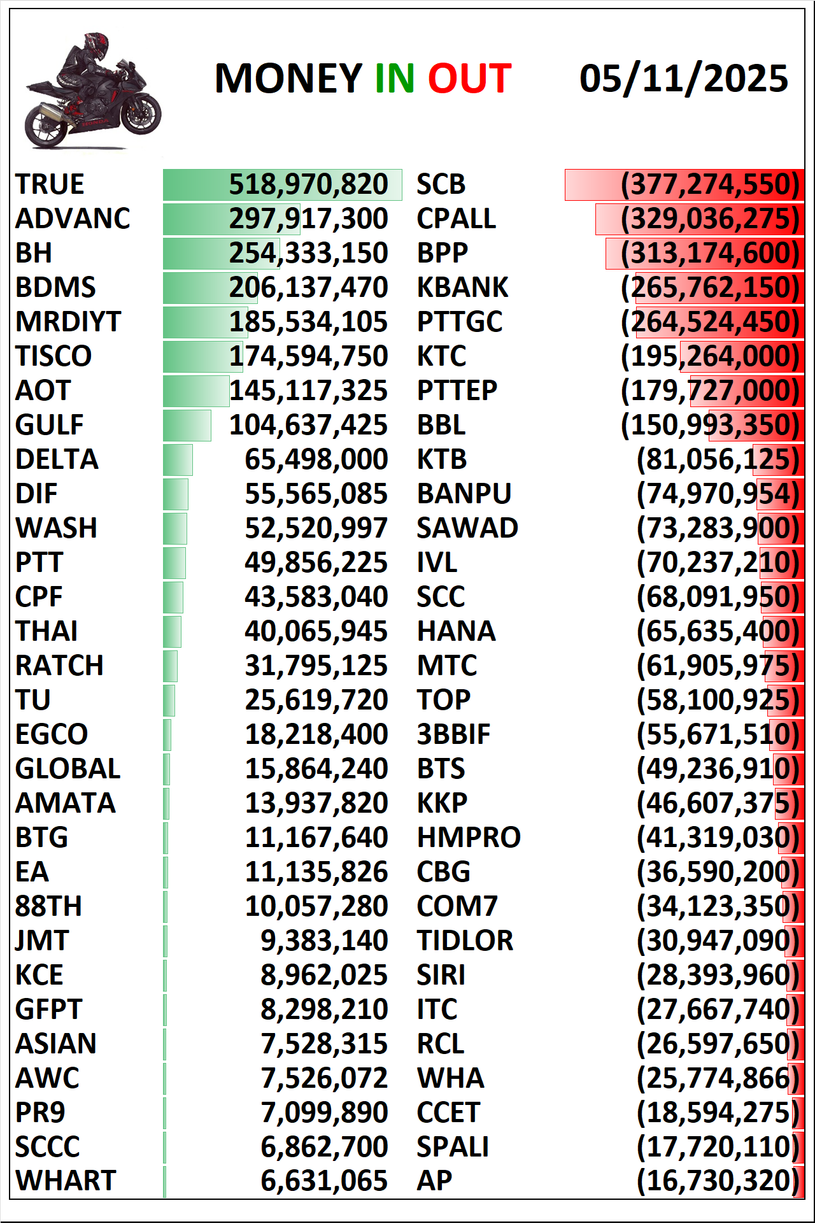This screenshot has width=815, height=1223.
Task: Click the TIDLOR ticker label
Action: (x=465, y=941)
